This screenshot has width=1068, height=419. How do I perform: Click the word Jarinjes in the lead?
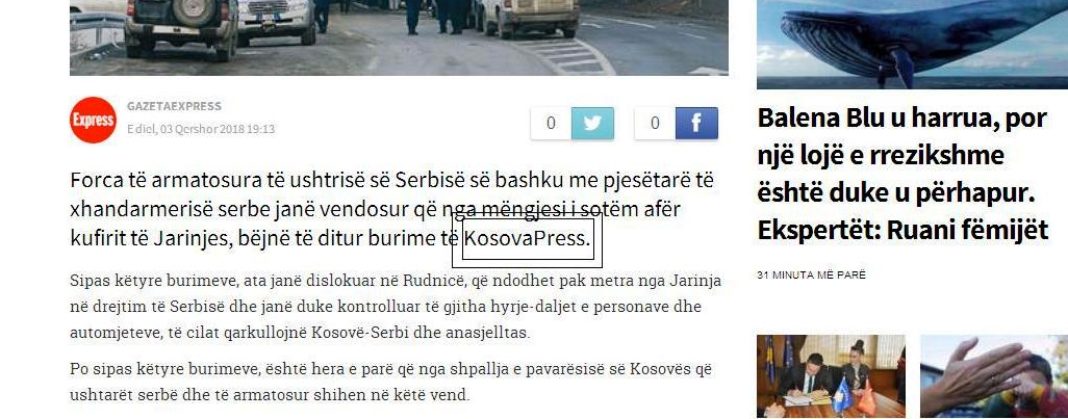point(193,239)
